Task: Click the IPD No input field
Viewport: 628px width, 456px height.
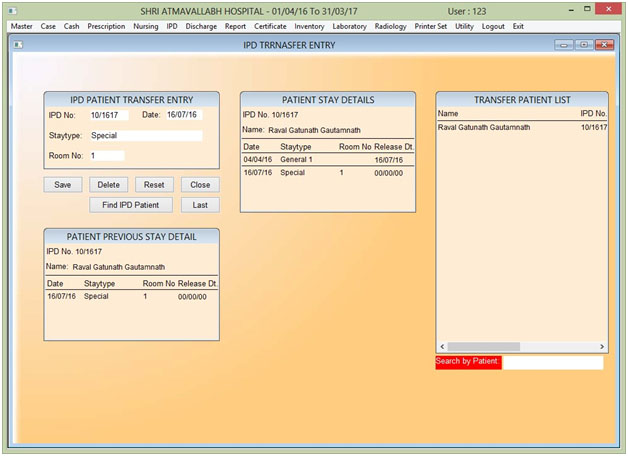Action: (108, 115)
